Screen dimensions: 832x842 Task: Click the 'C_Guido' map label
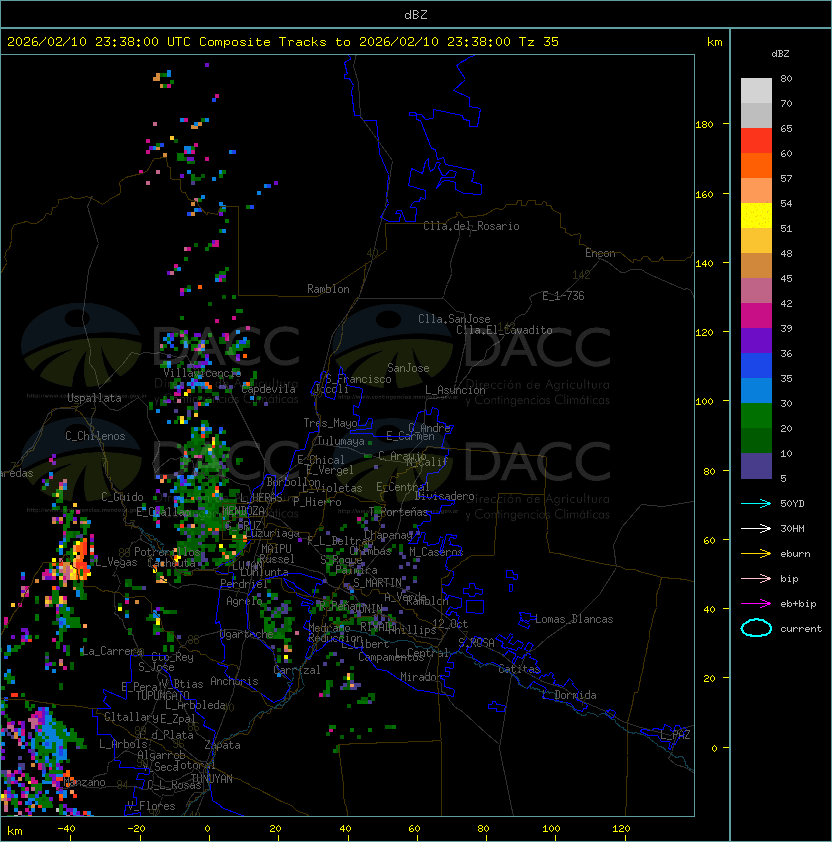(122, 497)
